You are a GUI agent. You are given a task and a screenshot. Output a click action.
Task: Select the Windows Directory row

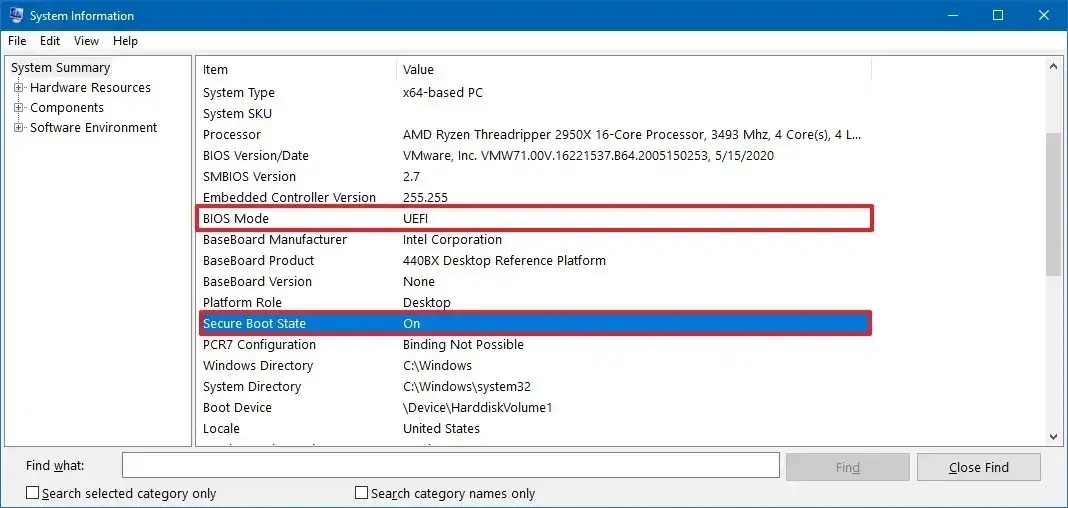535,366
